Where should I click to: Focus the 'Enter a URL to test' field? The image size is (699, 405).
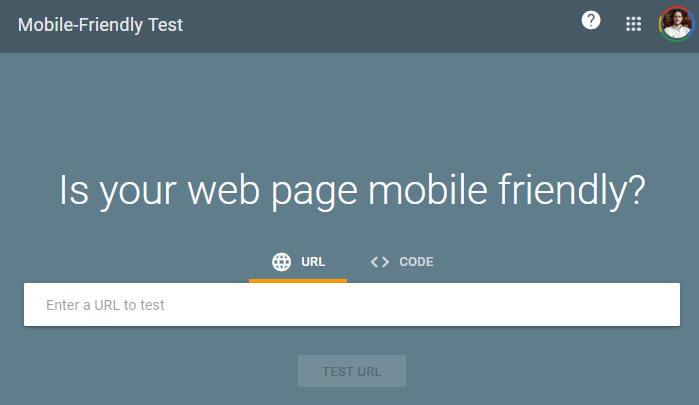click(x=351, y=305)
